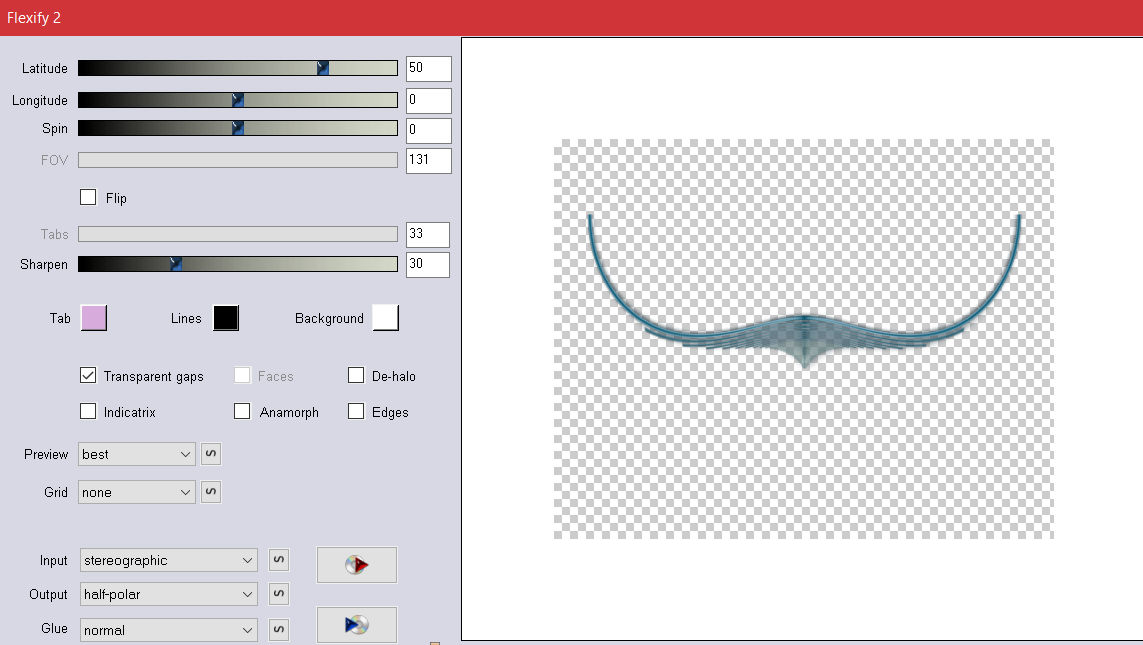Click the Longitude value input field
Viewport: 1143px width, 645px height.
428,100
